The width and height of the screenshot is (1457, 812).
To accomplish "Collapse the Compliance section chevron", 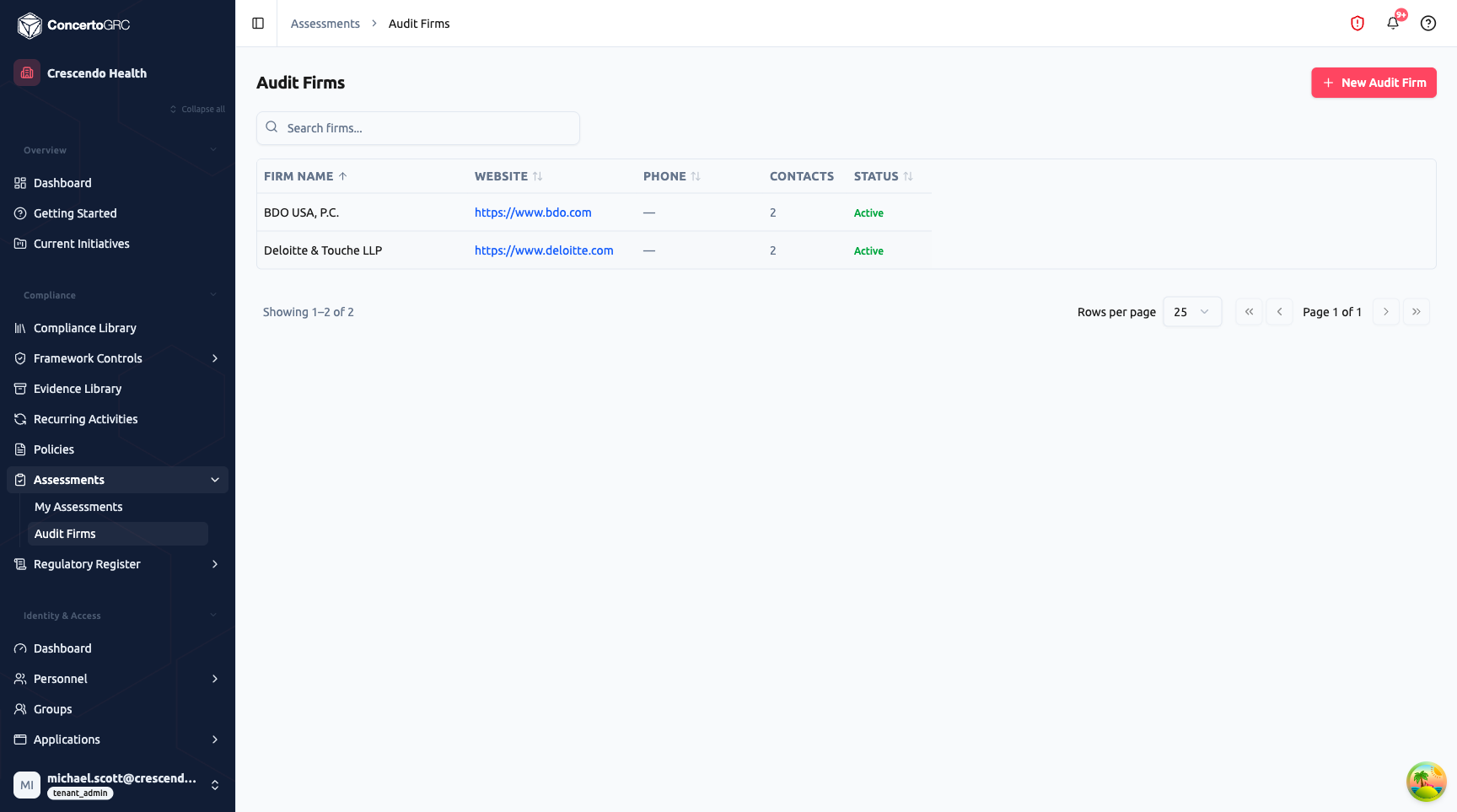I will 213,295.
